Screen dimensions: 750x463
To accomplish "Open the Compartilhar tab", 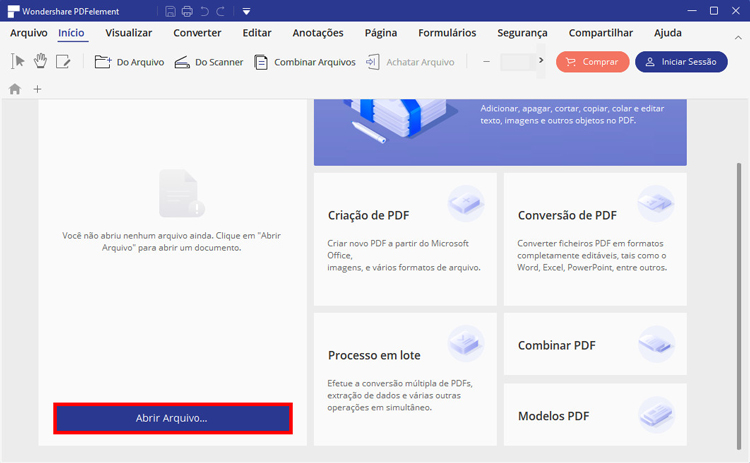I will 601,33.
